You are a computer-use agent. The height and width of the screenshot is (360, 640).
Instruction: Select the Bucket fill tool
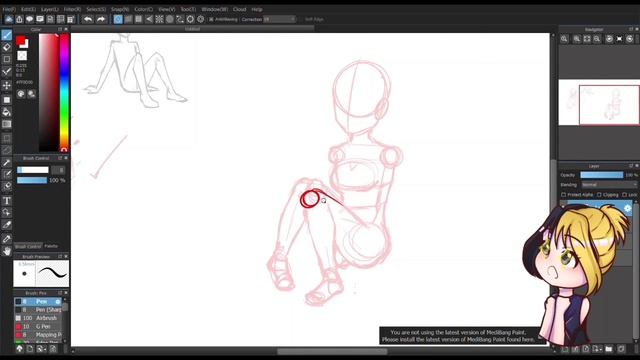point(7,112)
